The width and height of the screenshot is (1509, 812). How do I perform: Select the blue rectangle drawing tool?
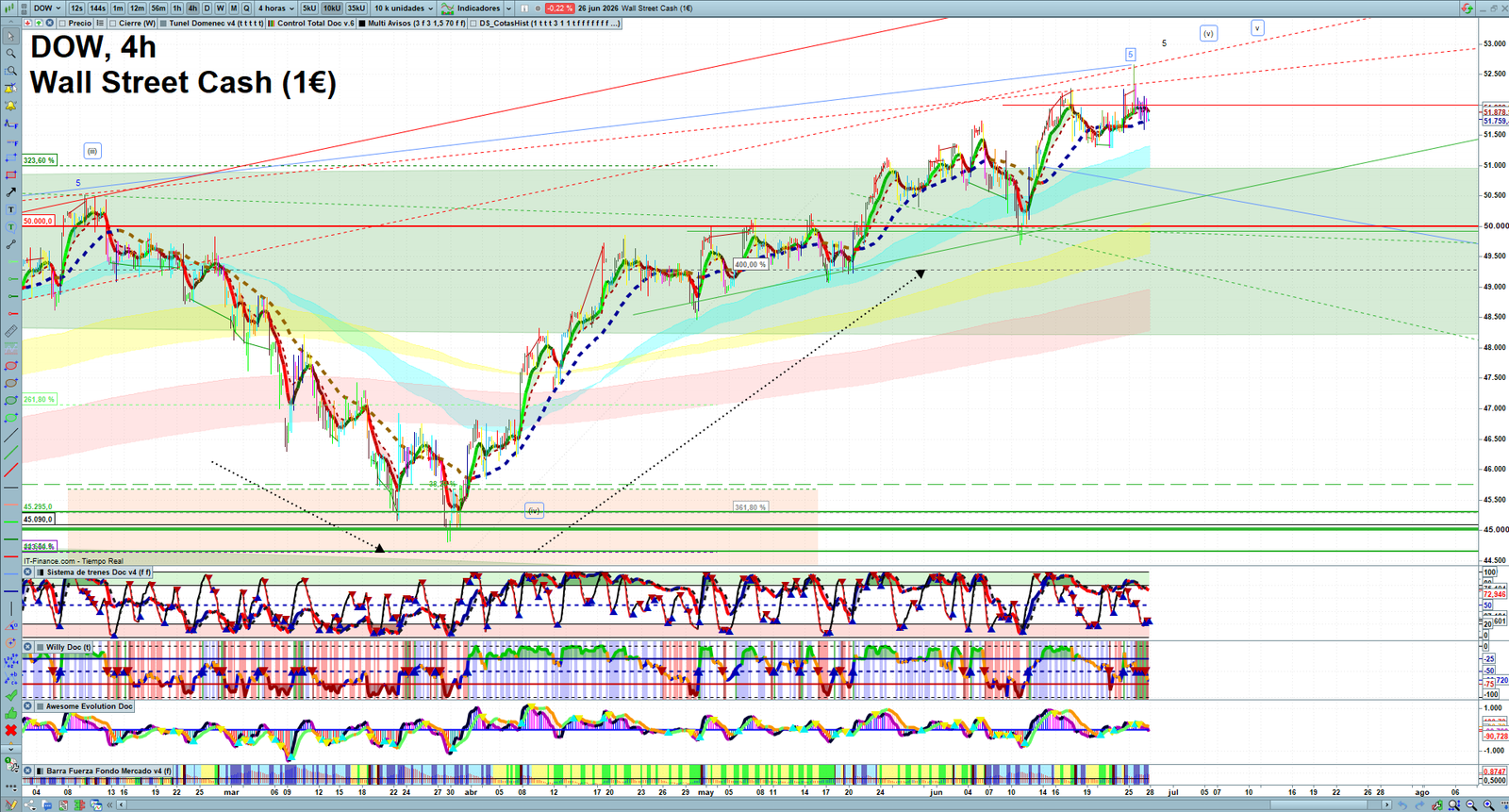(10, 158)
